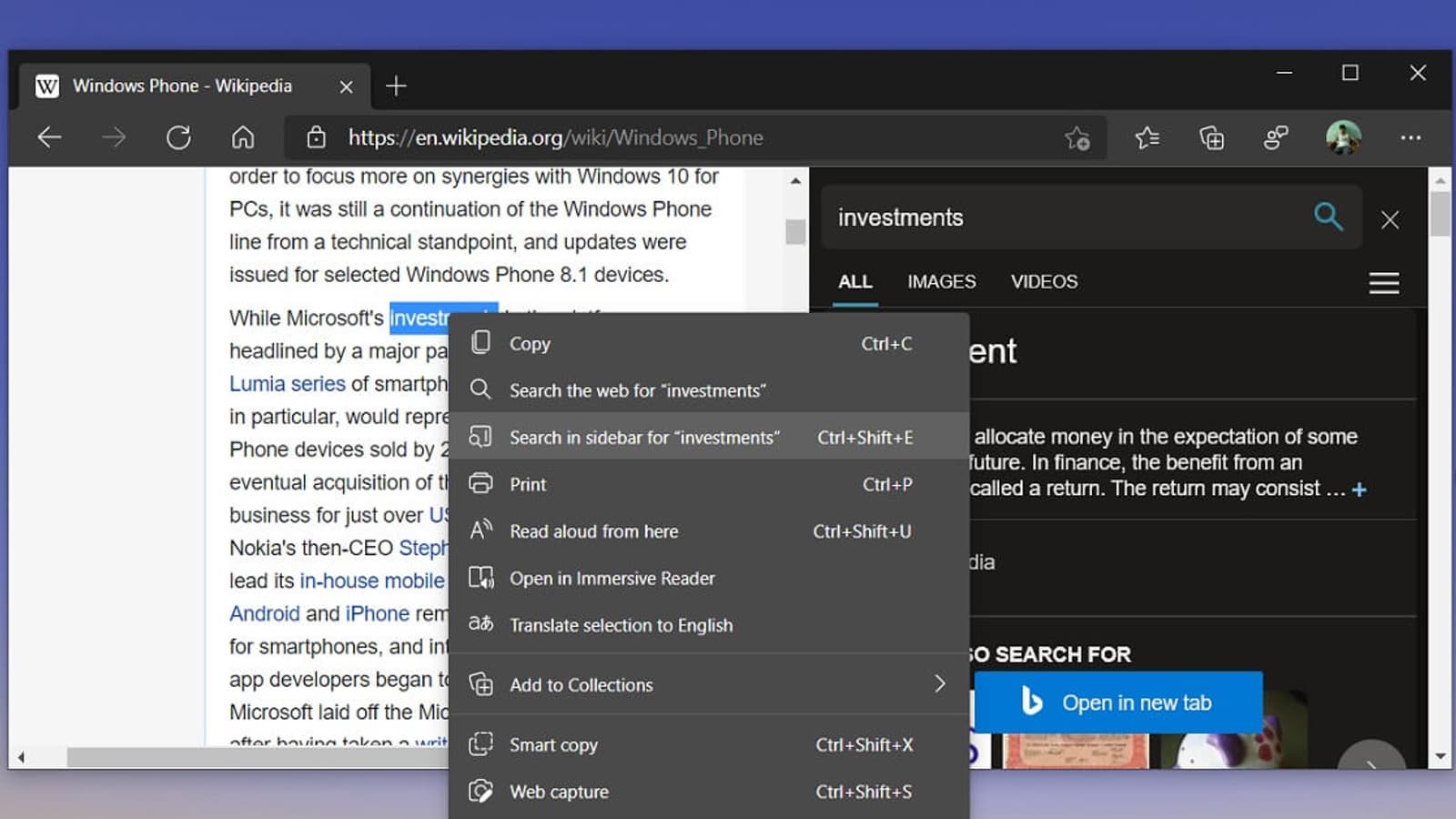
Task: Select Read aloud from here
Action: pos(709,531)
